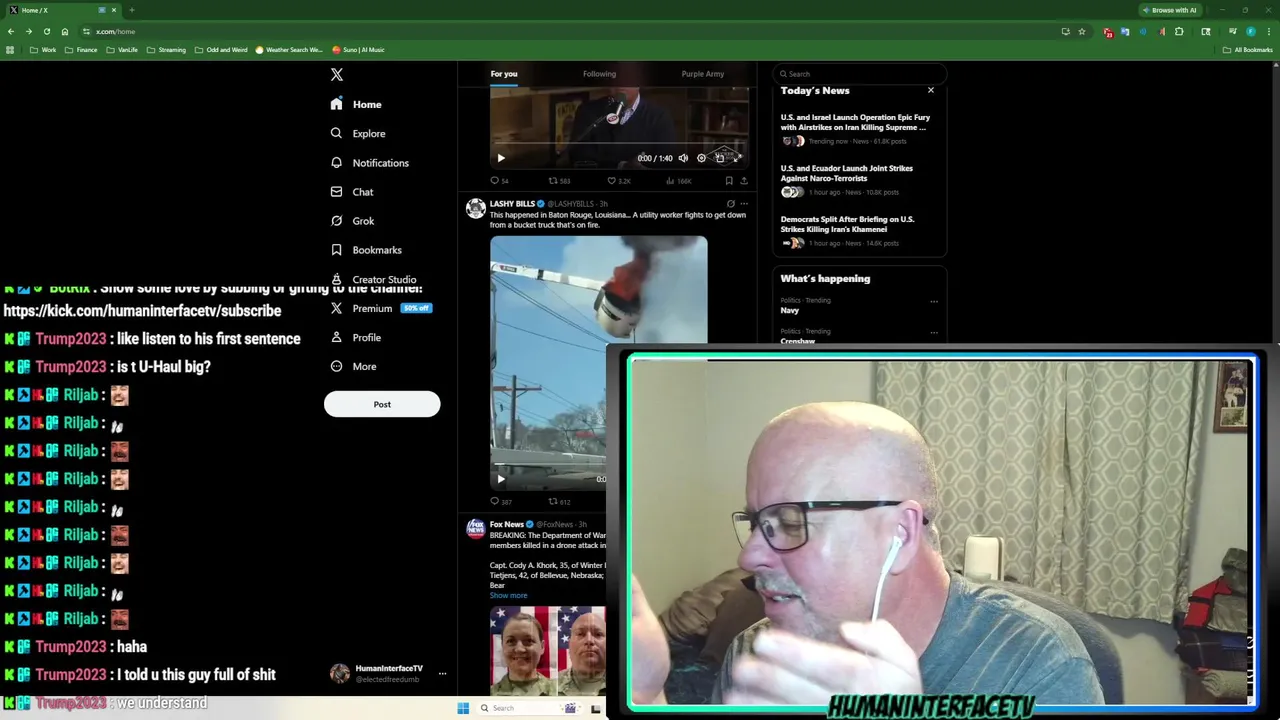
Task: Open the top video's settings gear
Action: [x=701, y=158]
